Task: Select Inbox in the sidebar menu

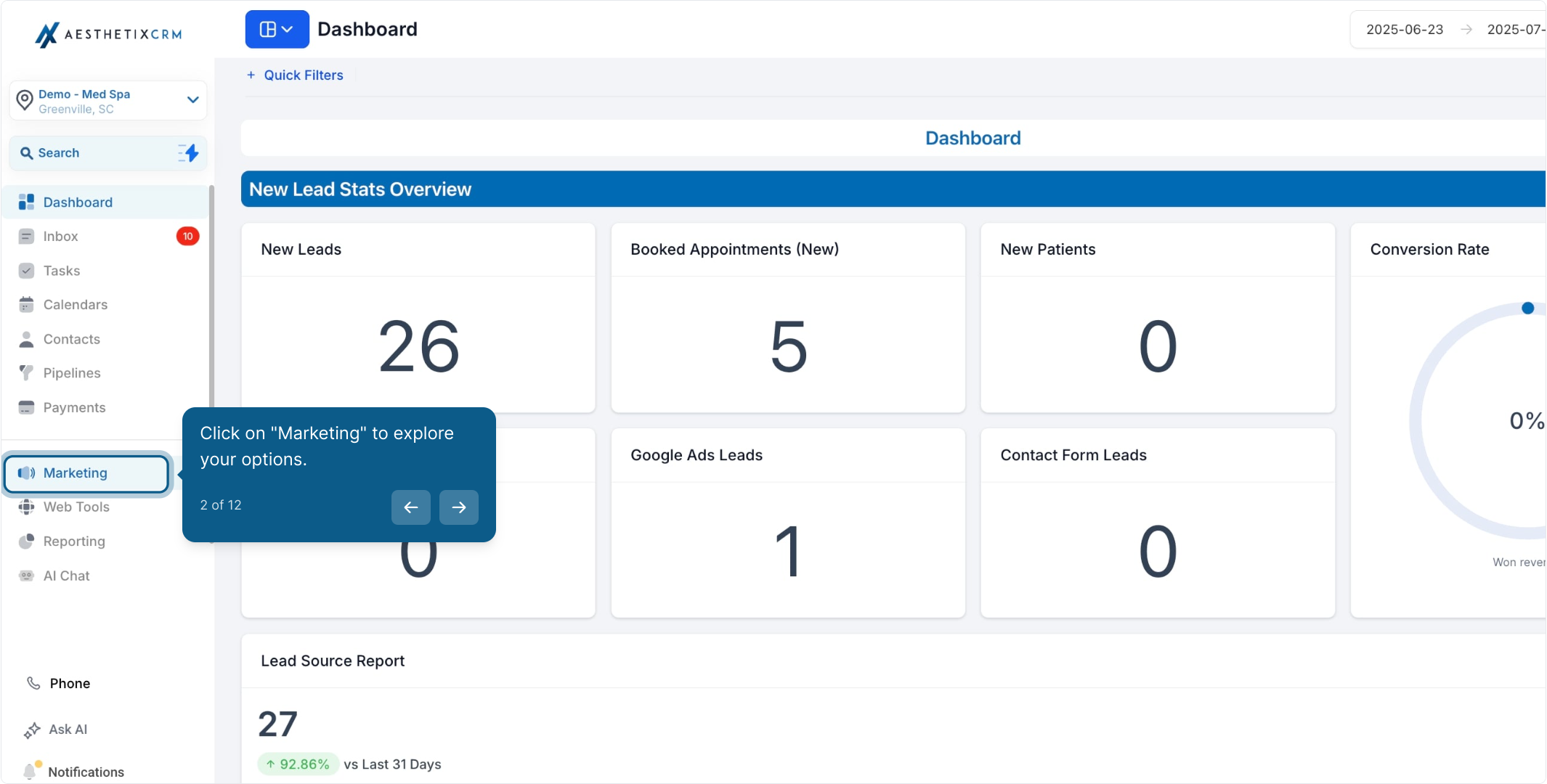Action: (60, 237)
